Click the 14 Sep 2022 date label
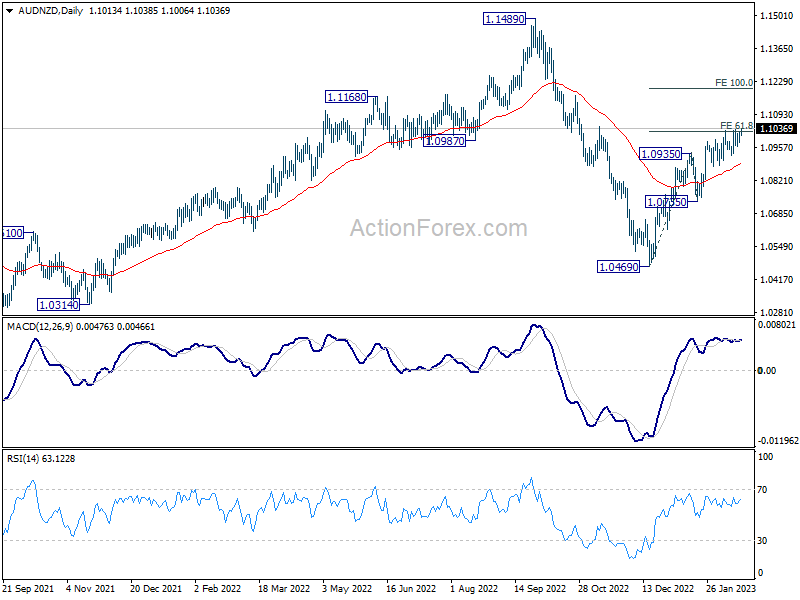Viewport: 800px width, 600px height. click(540, 589)
